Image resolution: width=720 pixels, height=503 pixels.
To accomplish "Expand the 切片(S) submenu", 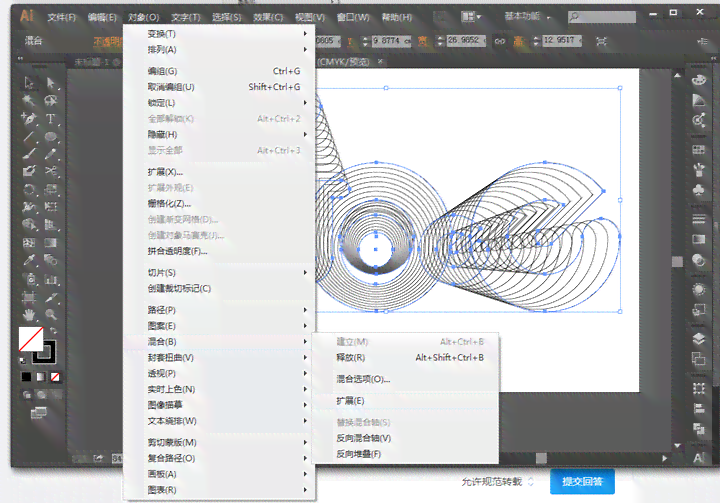I will pos(219,273).
